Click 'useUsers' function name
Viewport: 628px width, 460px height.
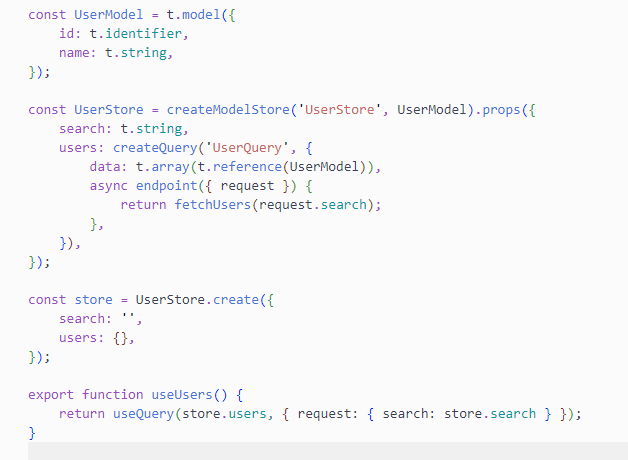pyautogui.click(x=182, y=395)
